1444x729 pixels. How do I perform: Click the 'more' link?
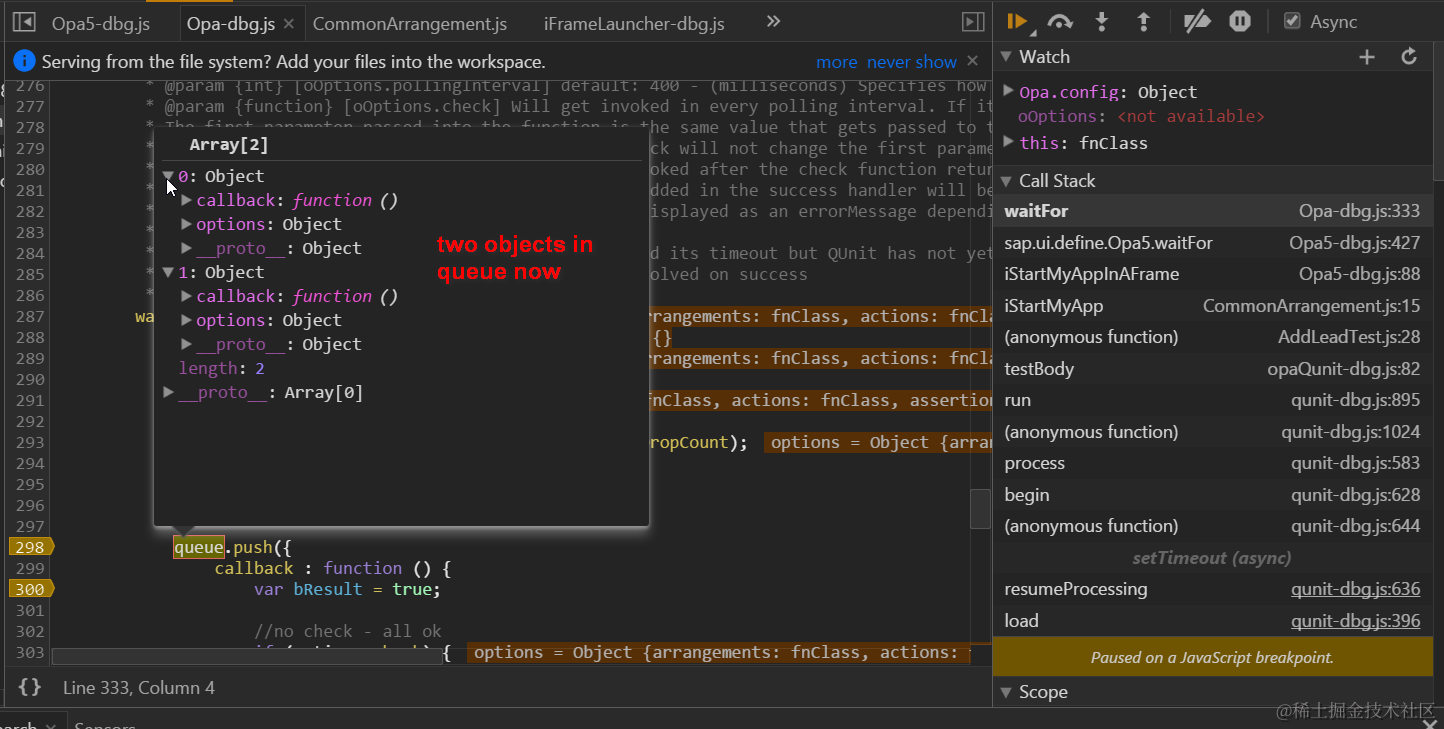point(837,62)
